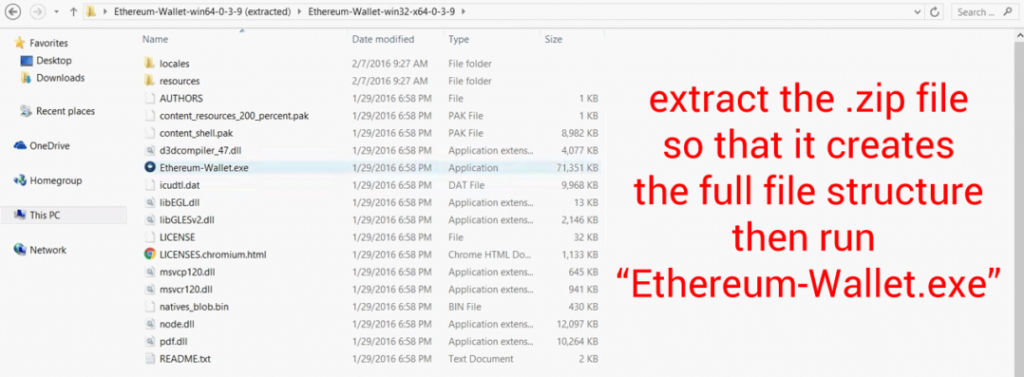Select icudtl.dat file name
1024x377 pixels.
180,185
